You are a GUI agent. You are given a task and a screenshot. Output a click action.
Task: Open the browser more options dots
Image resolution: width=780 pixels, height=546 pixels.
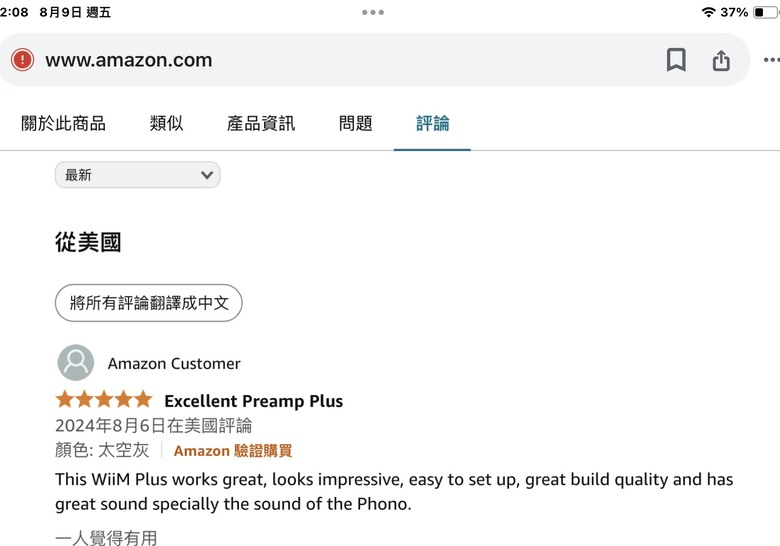(x=772, y=60)
